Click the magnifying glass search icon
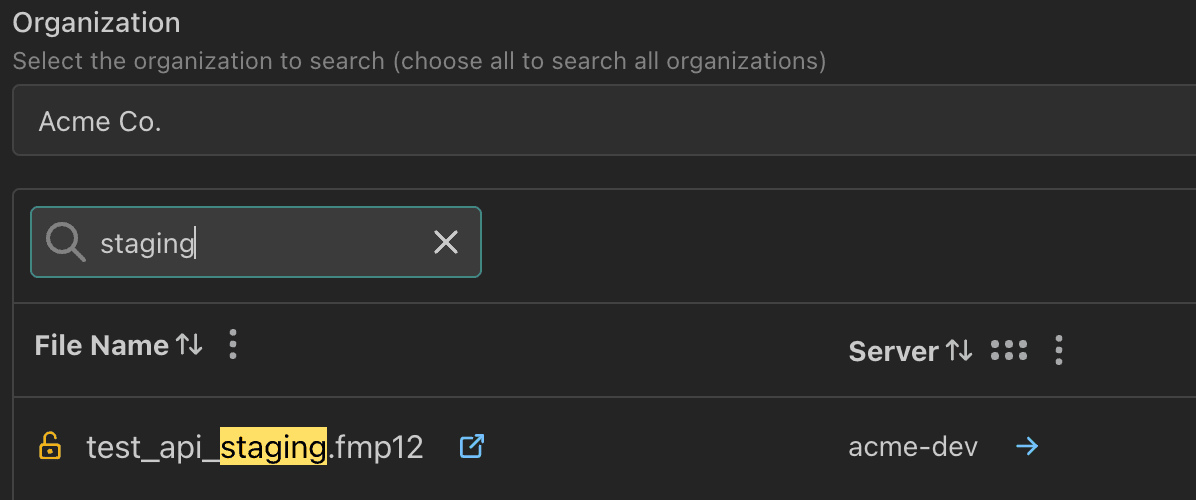Viewport: 1196px width, 500px height. tap(66, 242)
